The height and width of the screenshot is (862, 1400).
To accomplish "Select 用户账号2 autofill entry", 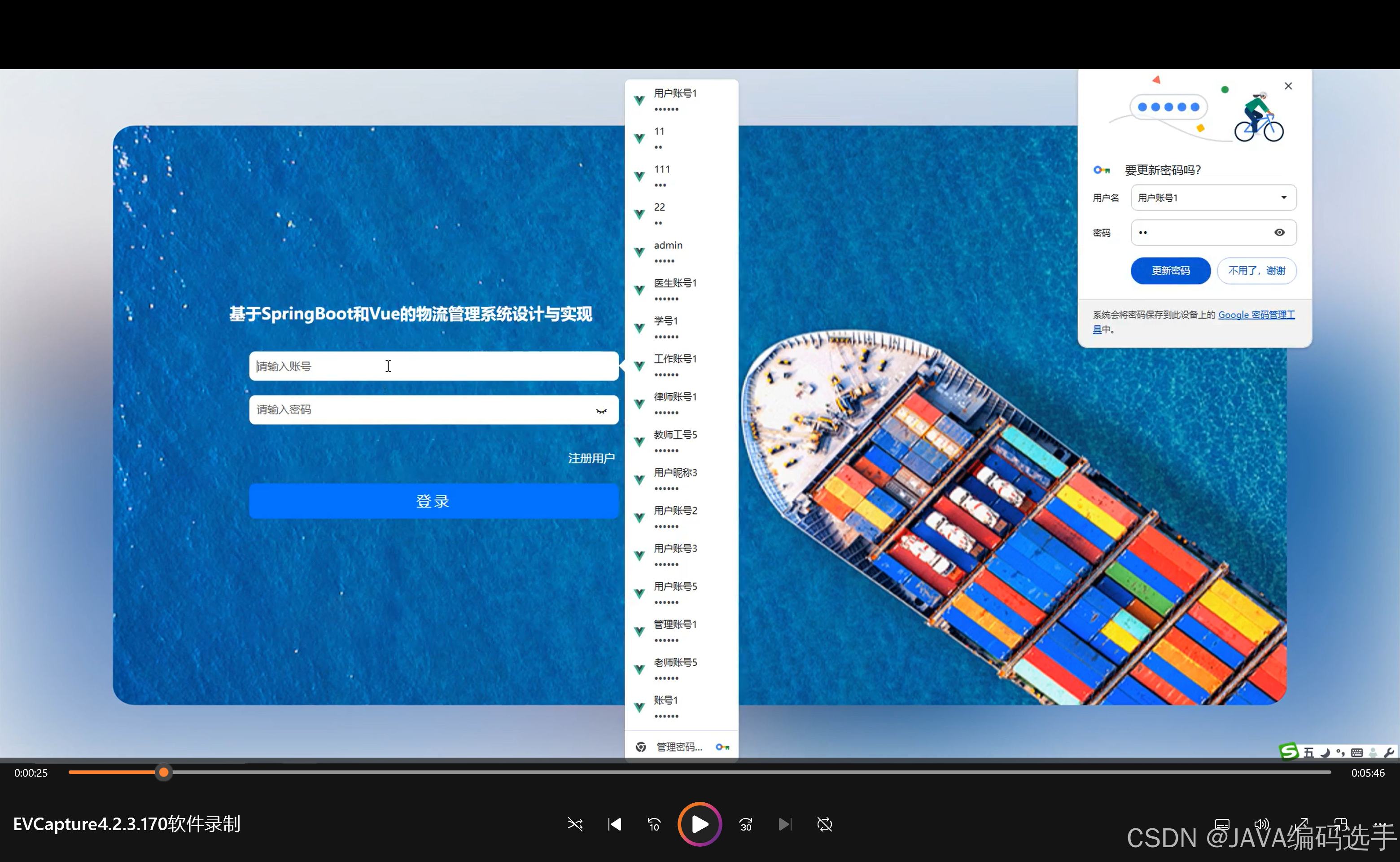I will (x=682, y=518).
